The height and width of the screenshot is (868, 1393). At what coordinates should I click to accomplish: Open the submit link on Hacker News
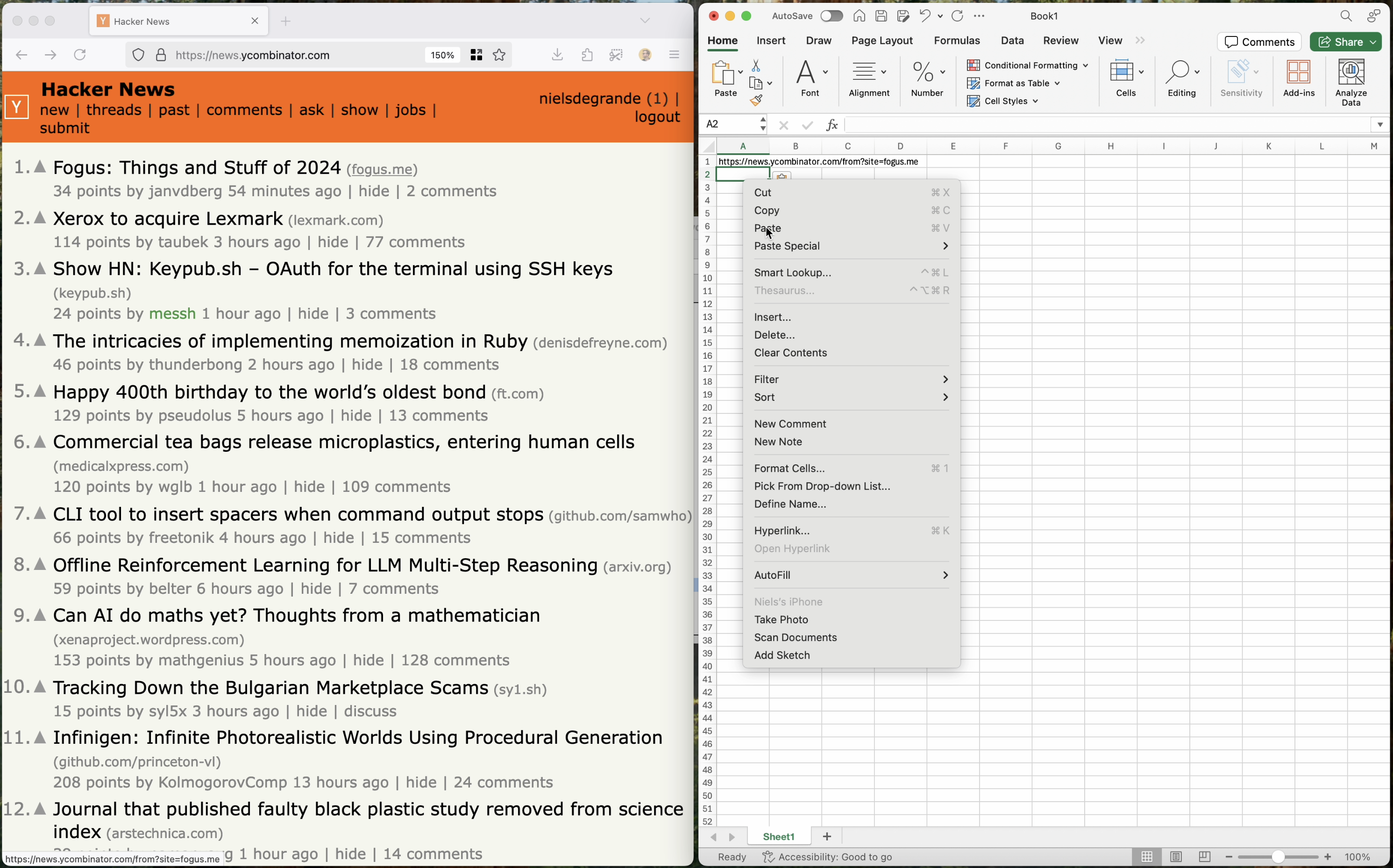(64, 128)
